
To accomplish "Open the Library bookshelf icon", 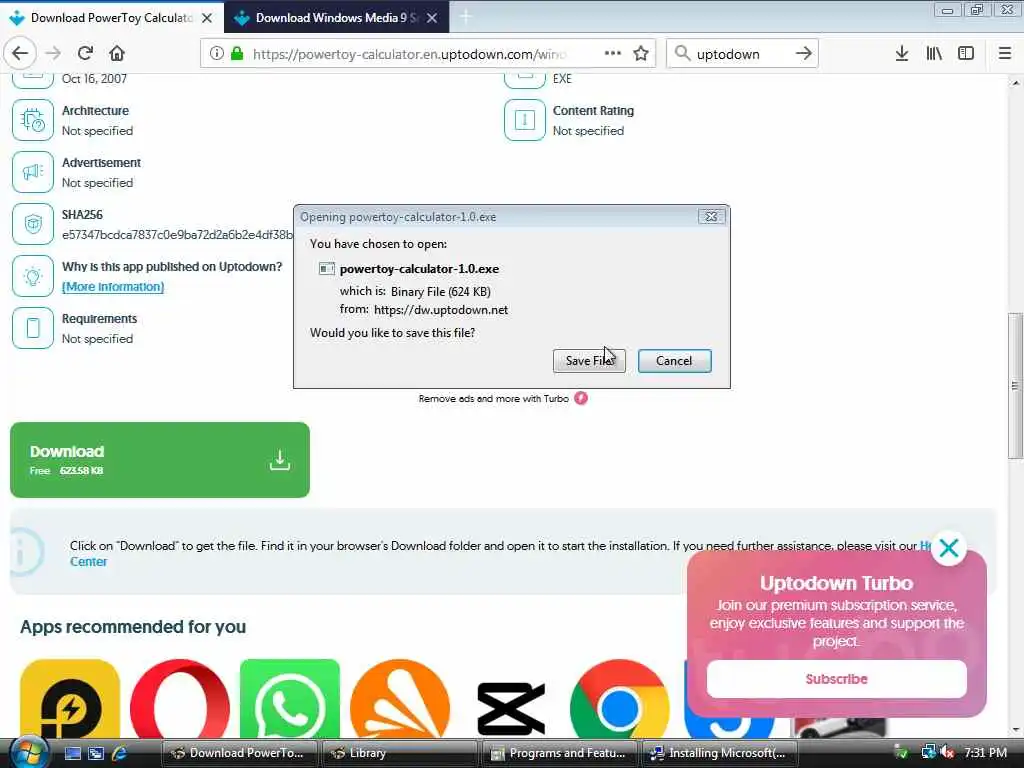I will (x=934, y=54).
